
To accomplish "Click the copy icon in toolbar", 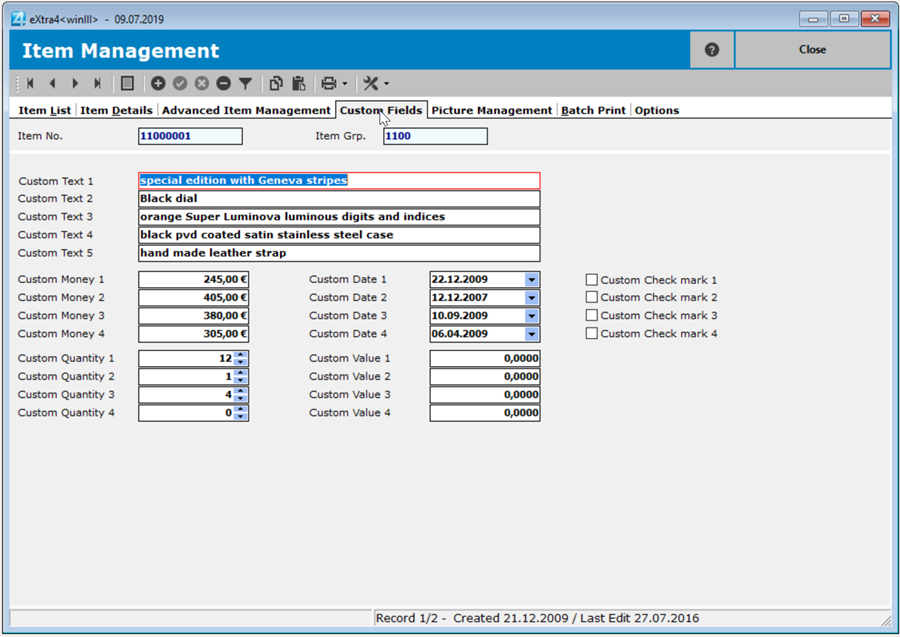I will click(x=276, y=84).
